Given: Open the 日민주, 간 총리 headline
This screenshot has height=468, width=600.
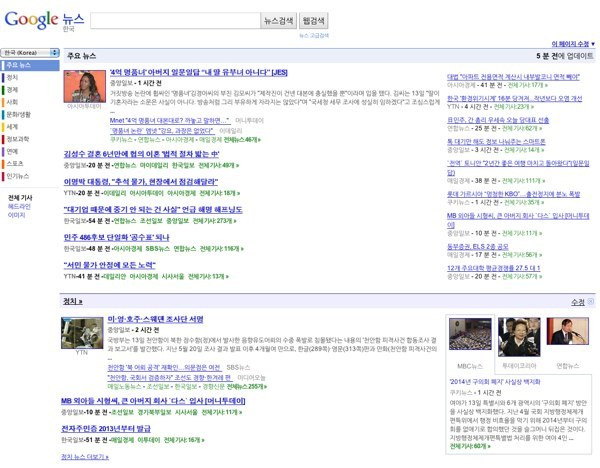Looking at the screenshot, I should tap(498, 120).
